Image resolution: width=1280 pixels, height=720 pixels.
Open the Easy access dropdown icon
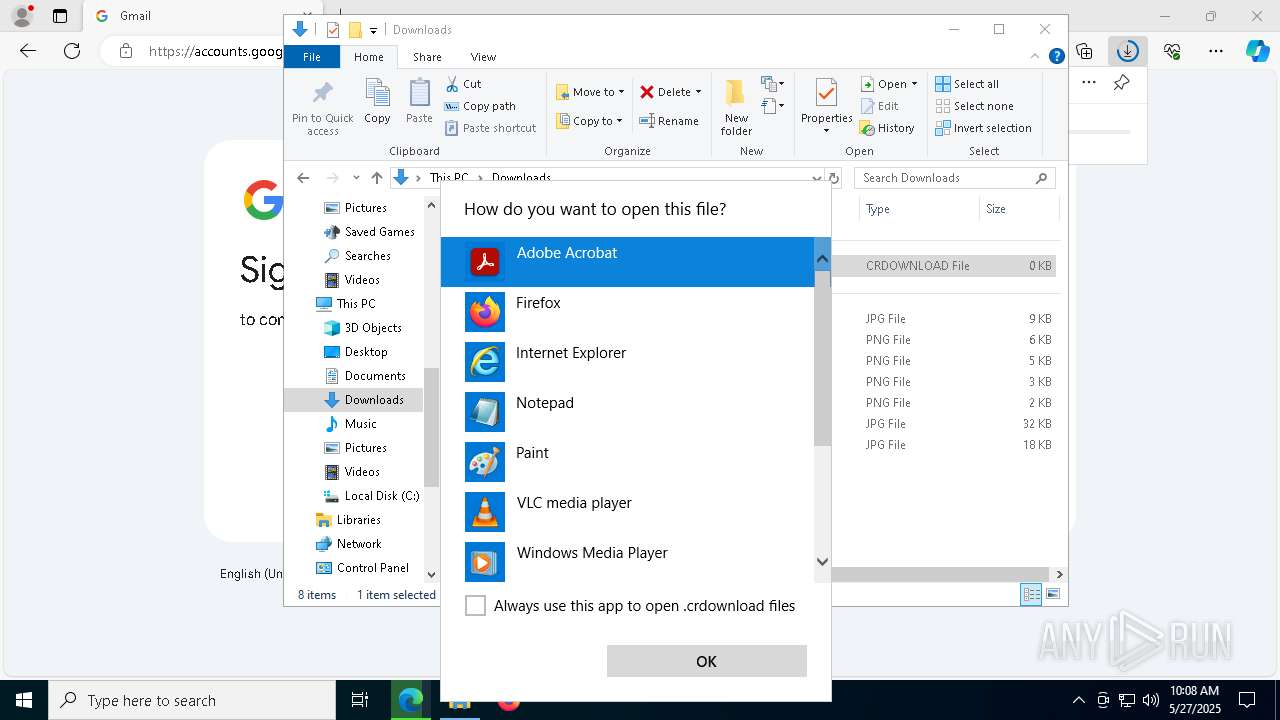point(773,106)
